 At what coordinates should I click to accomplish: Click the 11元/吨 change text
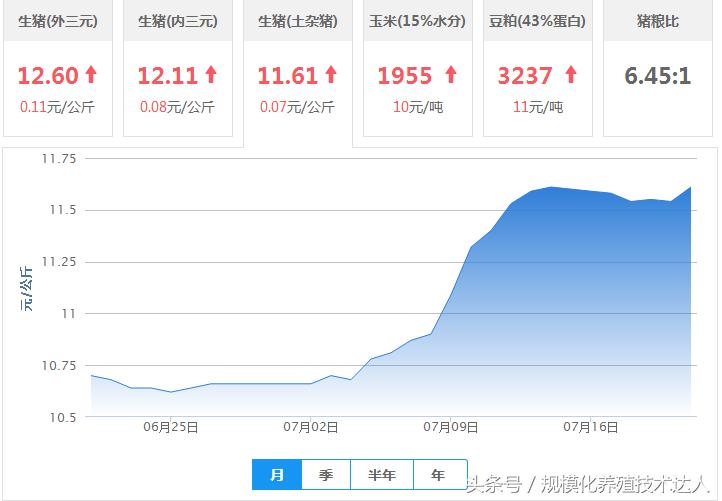click(x=538, y=107)
